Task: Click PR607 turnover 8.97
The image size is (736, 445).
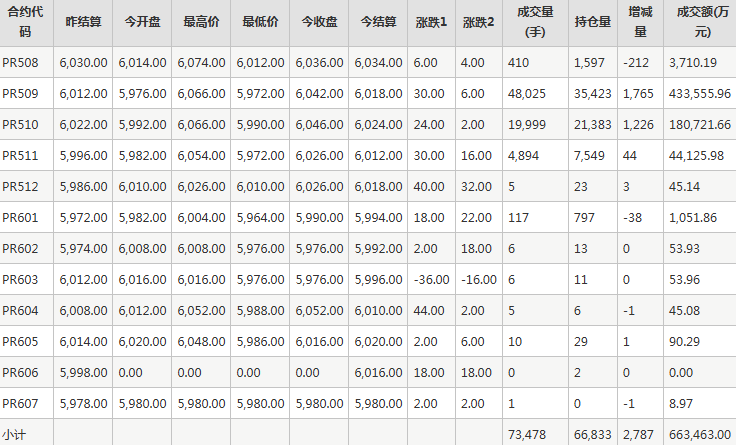Action: click(681, 403)
